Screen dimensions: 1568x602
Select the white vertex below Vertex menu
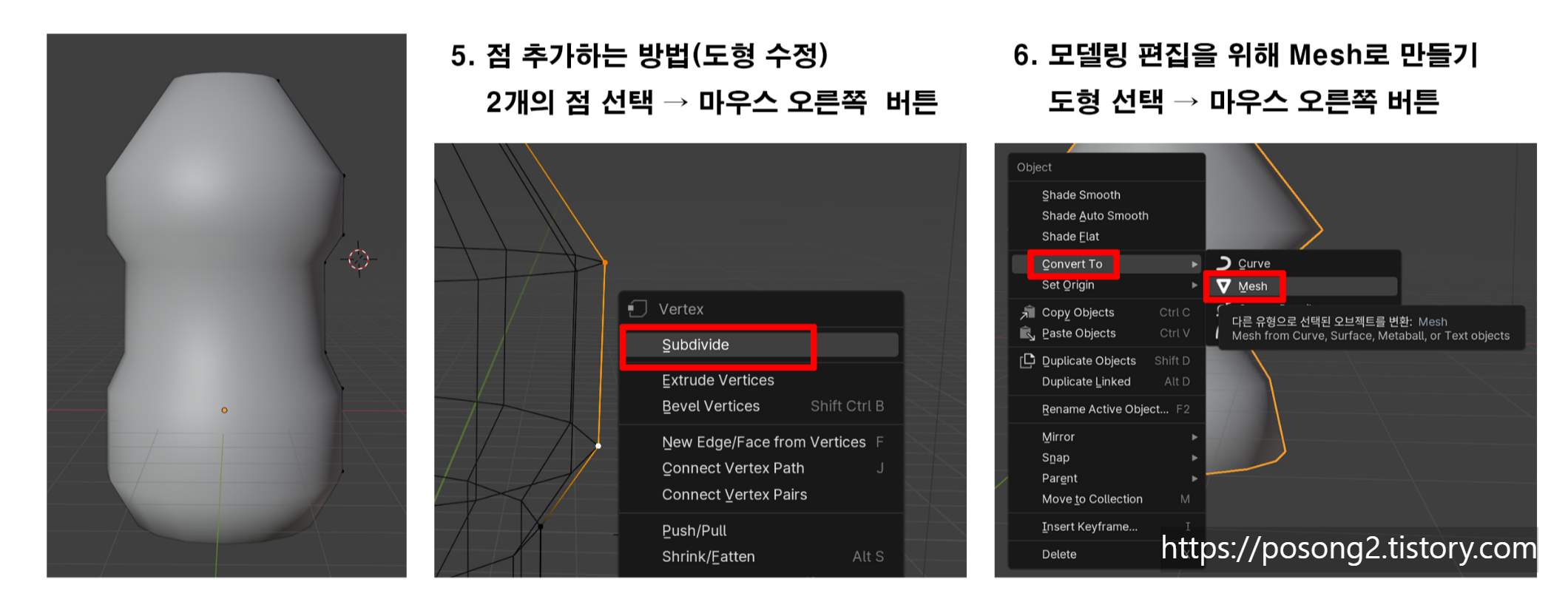click(x=598, y=446)
